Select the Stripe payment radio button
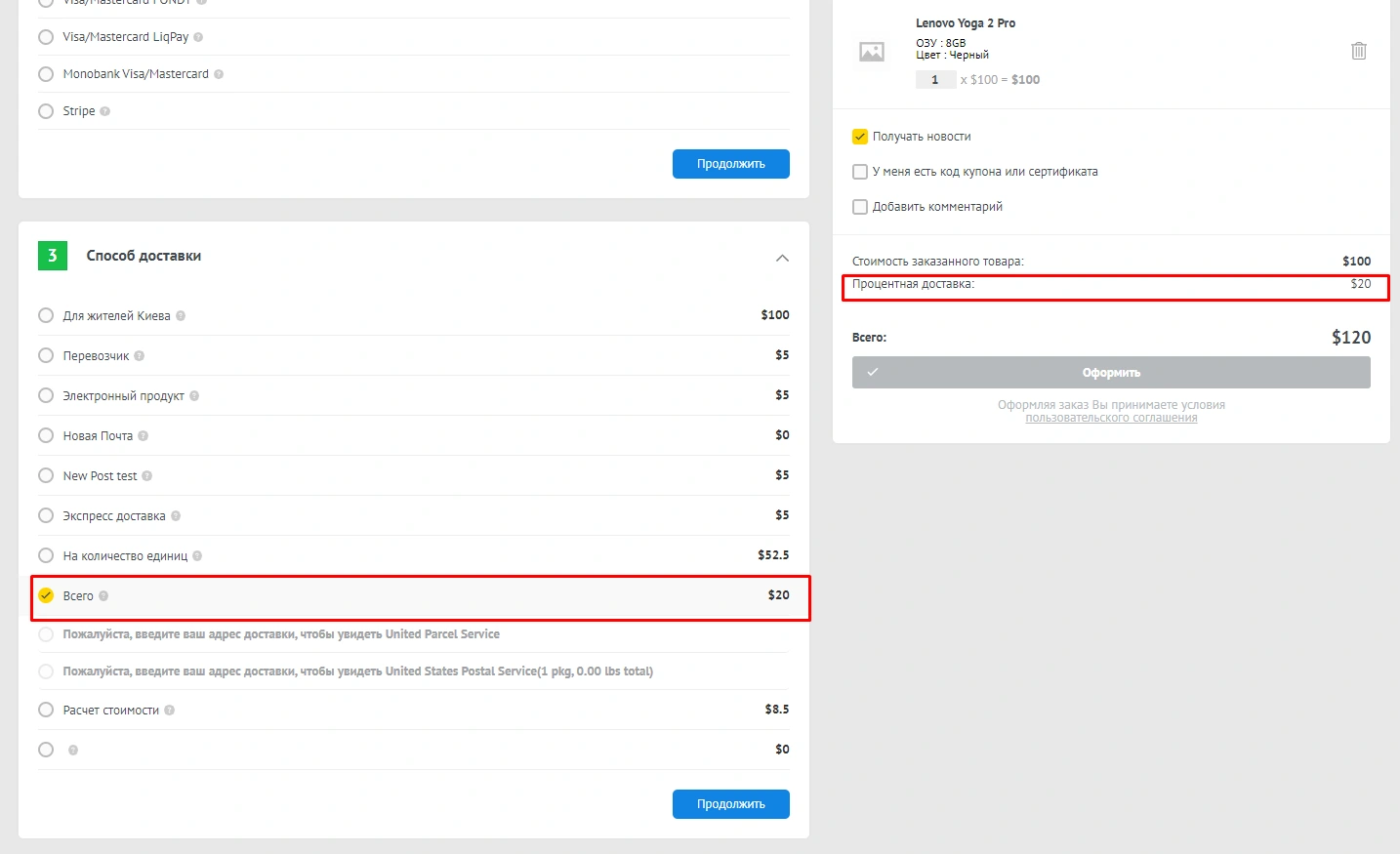Viewport: 1400px width, 854px height. pyautogui.click(x=46, y=111)
